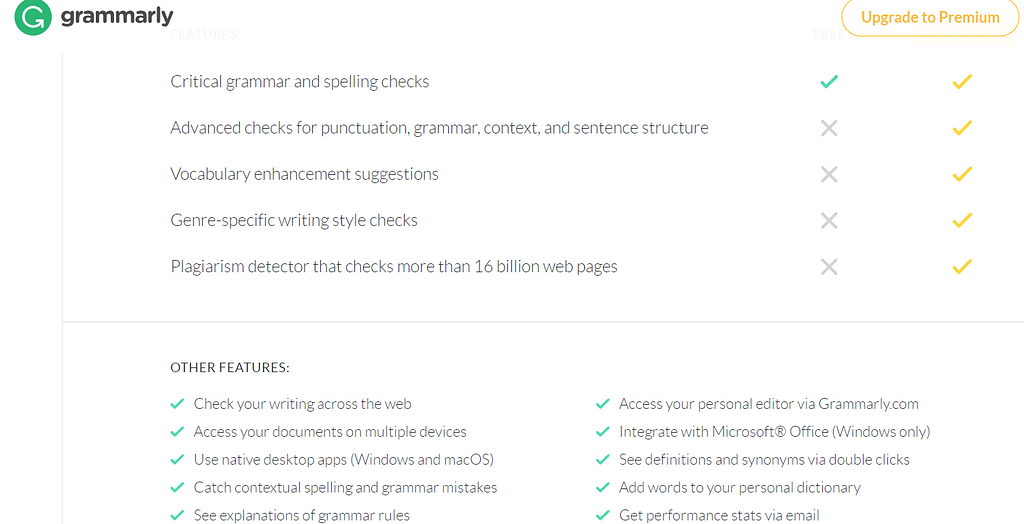Click Use native desktop apps feature text

tap(344, 460)
